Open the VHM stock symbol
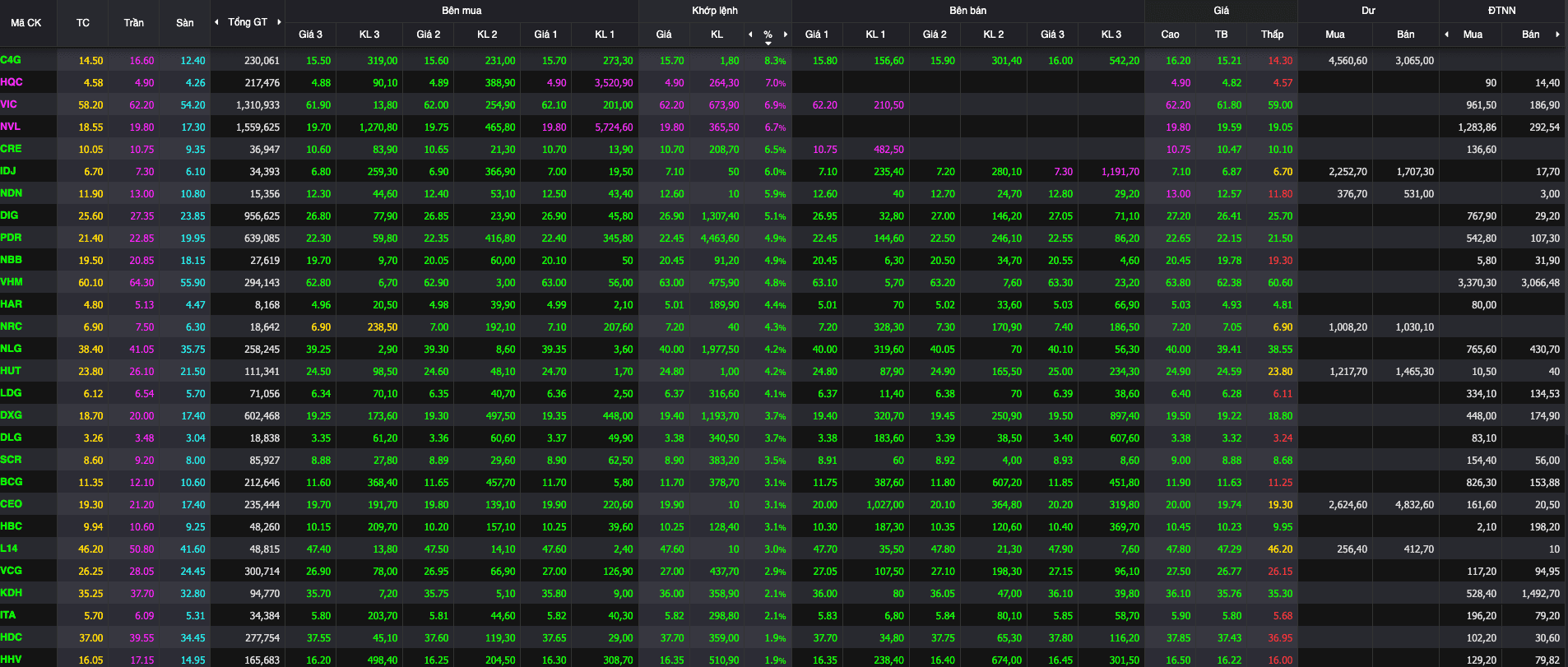Viewport: 1568px width, 667px height. point(12,282)
